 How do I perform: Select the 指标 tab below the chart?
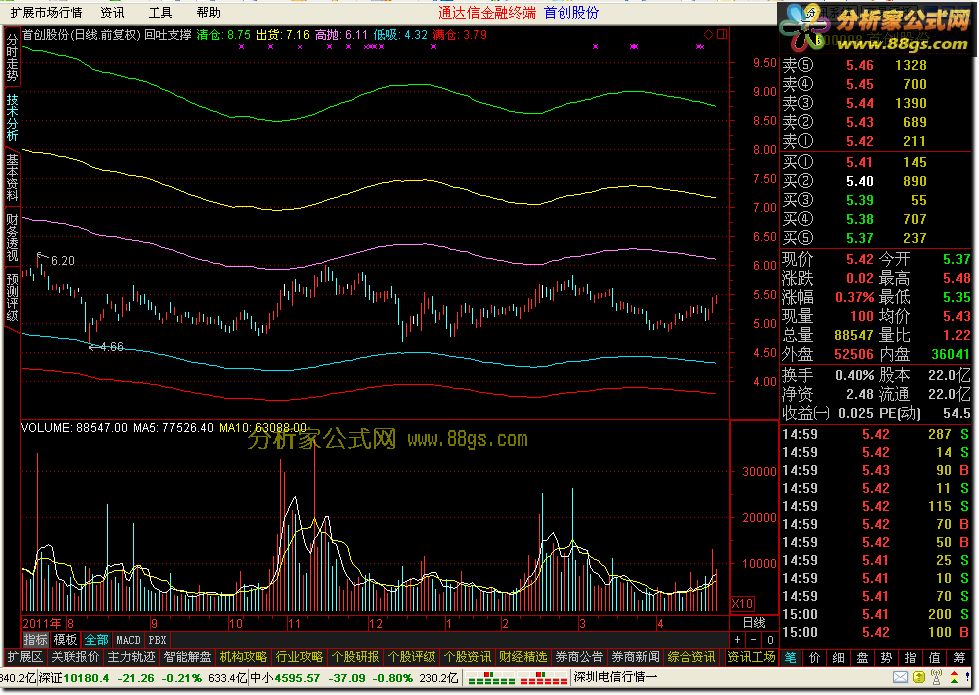coord(36,640)
